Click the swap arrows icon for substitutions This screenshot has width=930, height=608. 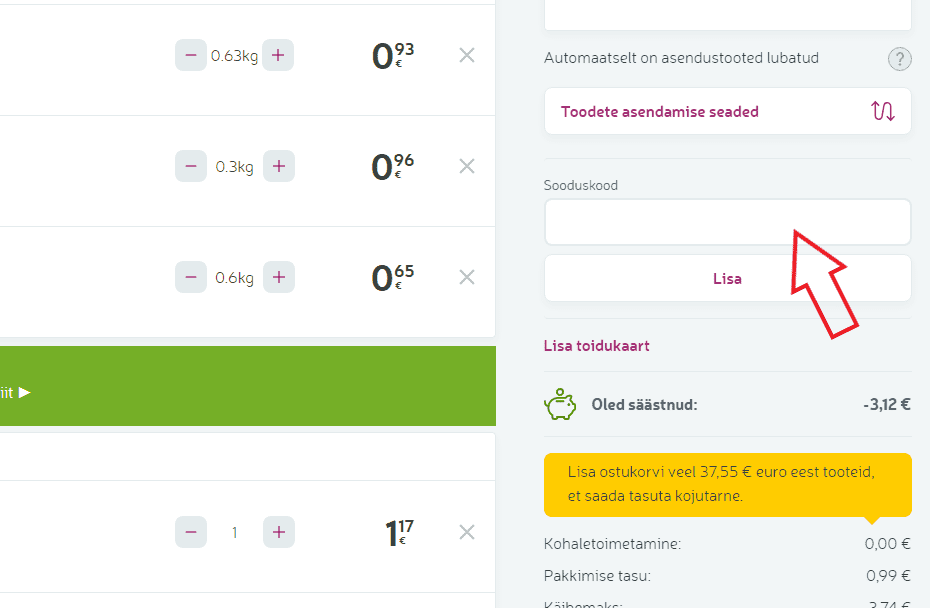(x=883, y=111)
